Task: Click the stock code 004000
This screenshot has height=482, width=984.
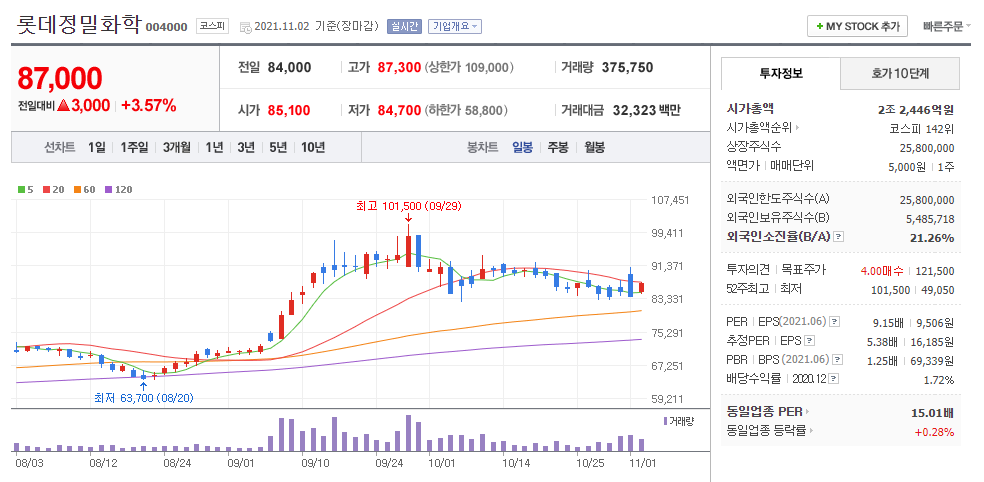Action: click(x=166, y=27)
